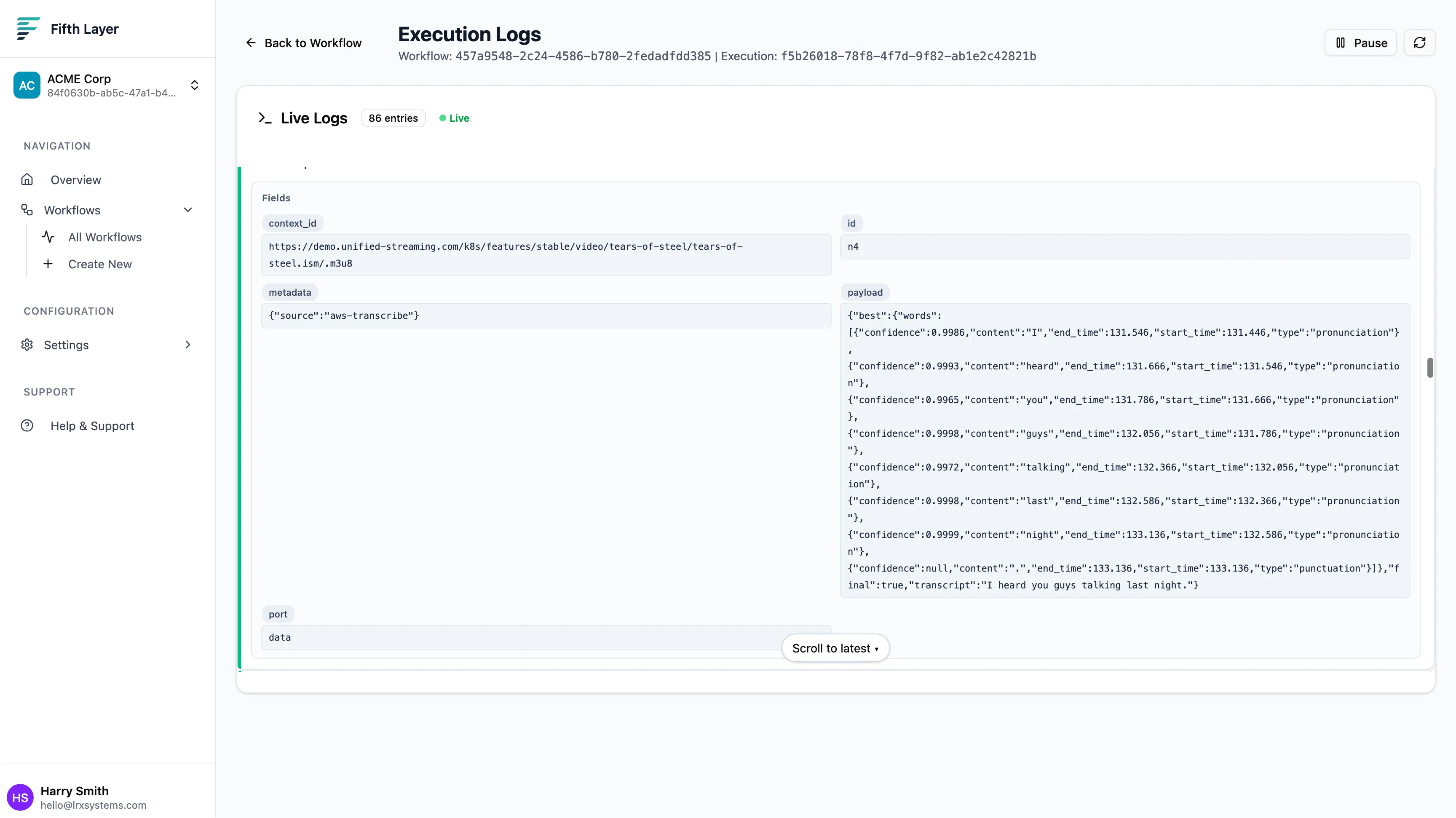
Task: Open Settings via the gear icon
Action: tap(27, 345)
